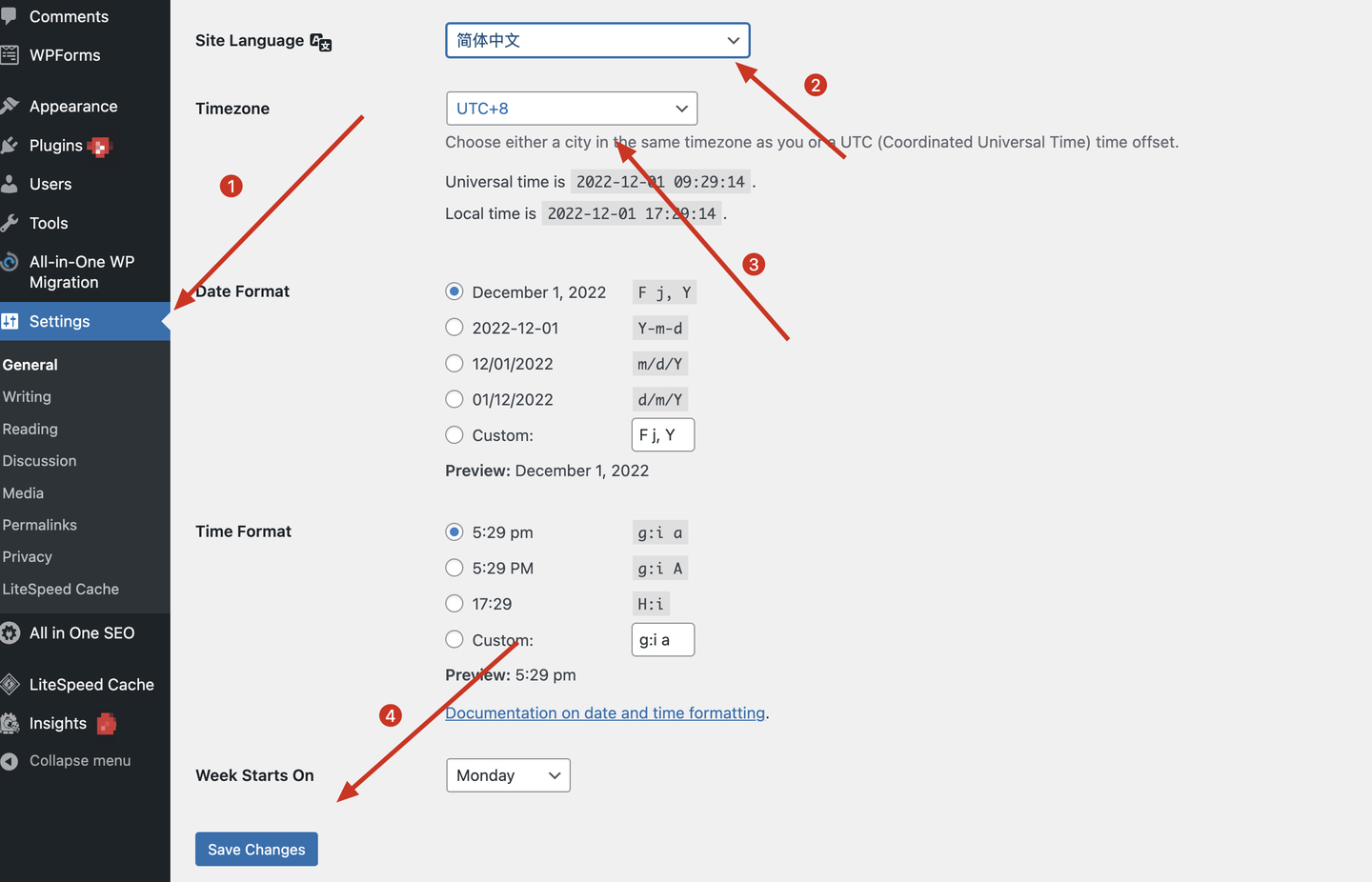This screenshot has height=882, width=1372.
Task: Click the Tools wrench icon
Action: tap(10, 223)
